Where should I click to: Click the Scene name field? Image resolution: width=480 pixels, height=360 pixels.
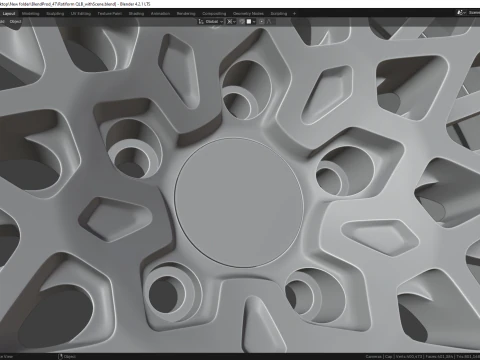pyautogui.click(x=473, y=13)
